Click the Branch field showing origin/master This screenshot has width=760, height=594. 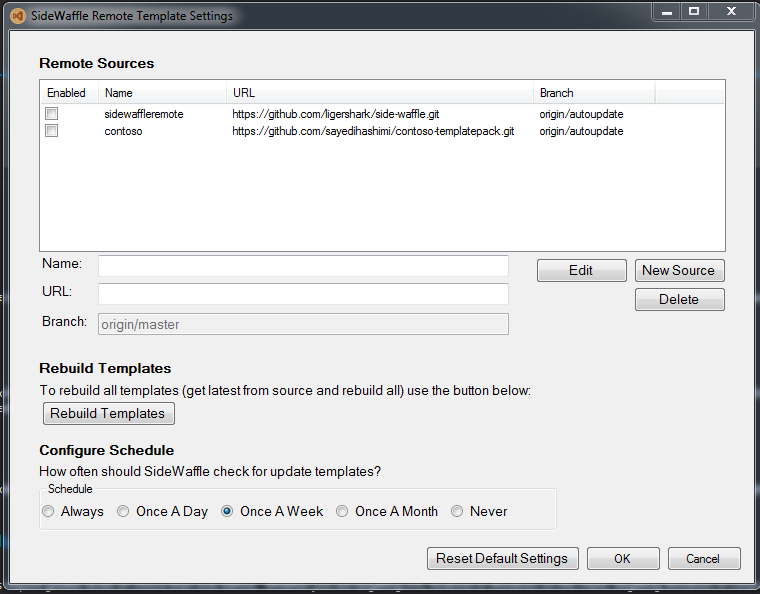pyautogui.click(x=303, y=324)
